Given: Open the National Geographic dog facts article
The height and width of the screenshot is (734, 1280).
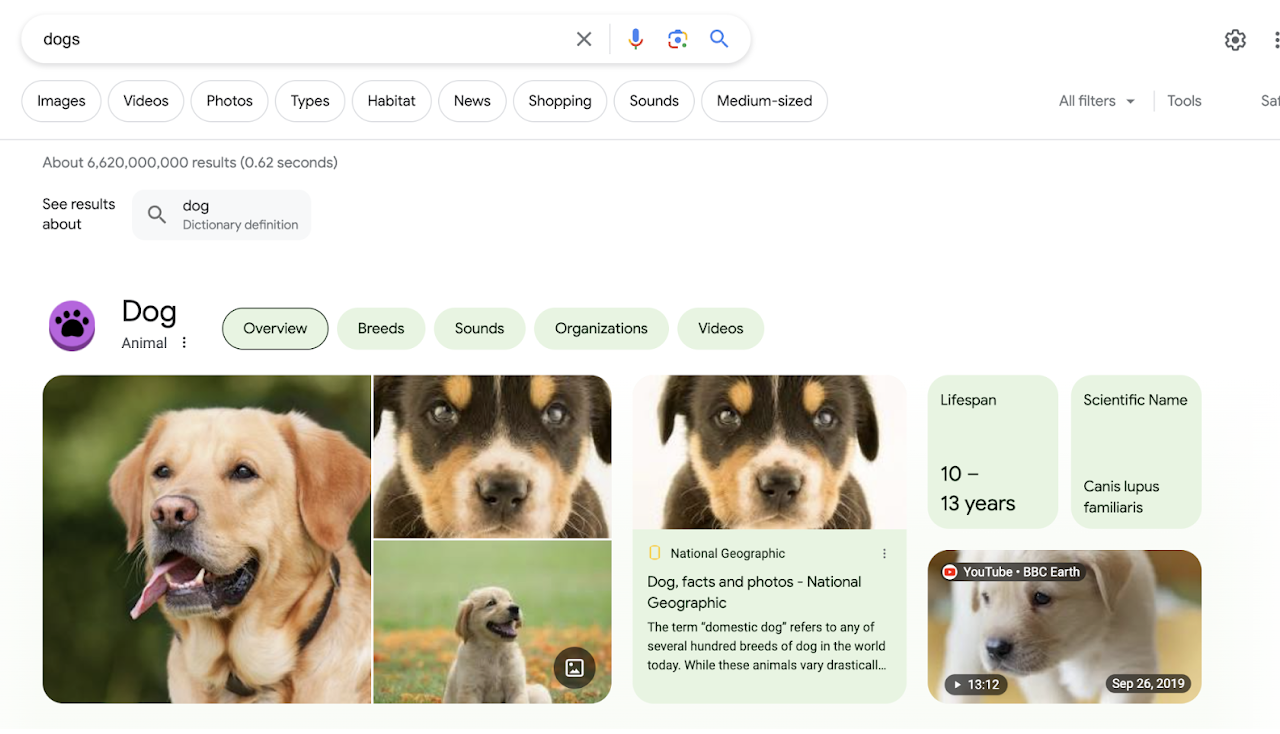Looking at the screenshot, I should coord(754,592).
